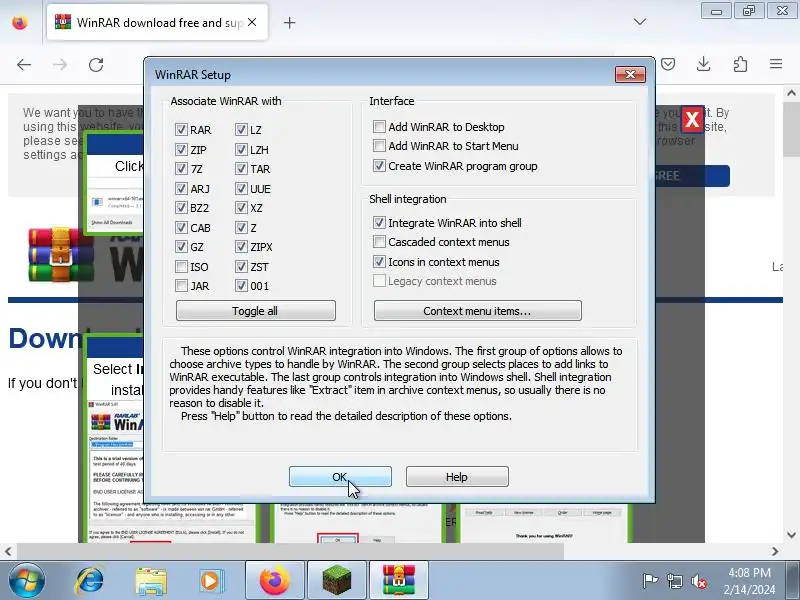Click the Toggle all button
Screen dimensions: 800x600
256,311
